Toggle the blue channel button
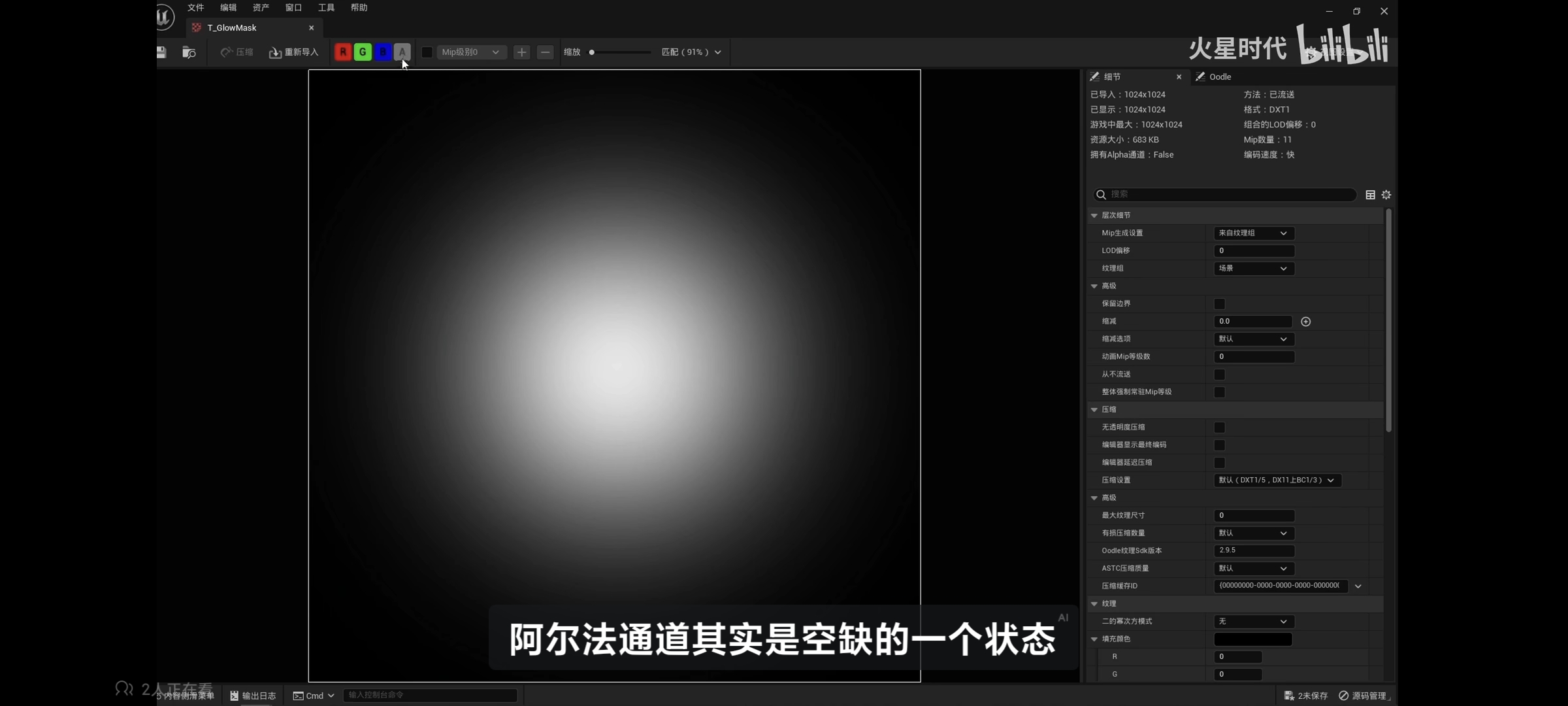This screenshot has height=706, width=1568. click(383, 52)
